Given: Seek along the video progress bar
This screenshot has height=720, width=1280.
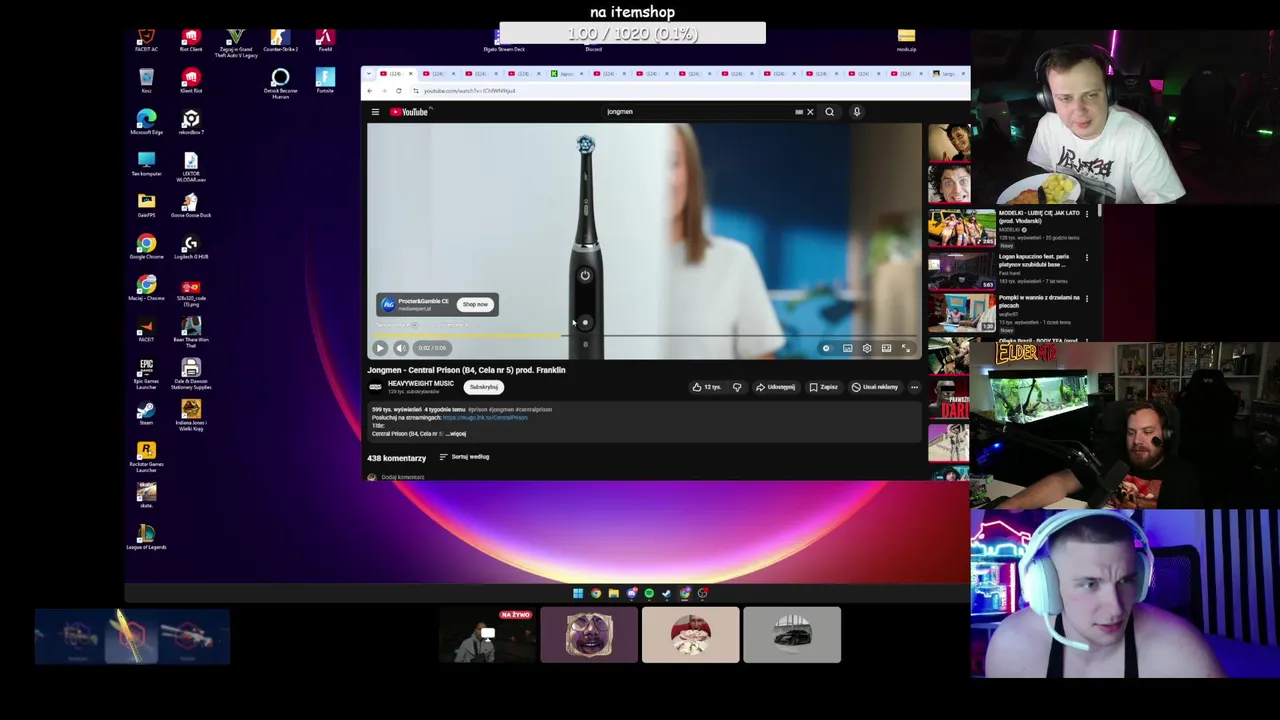Looking at the screenshot, I should (644, 336).
